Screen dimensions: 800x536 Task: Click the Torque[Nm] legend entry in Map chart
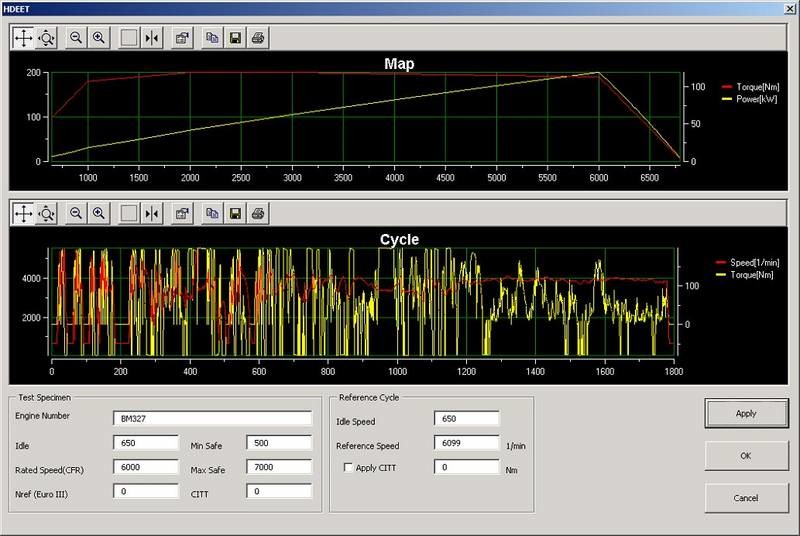tap(751, 87)
